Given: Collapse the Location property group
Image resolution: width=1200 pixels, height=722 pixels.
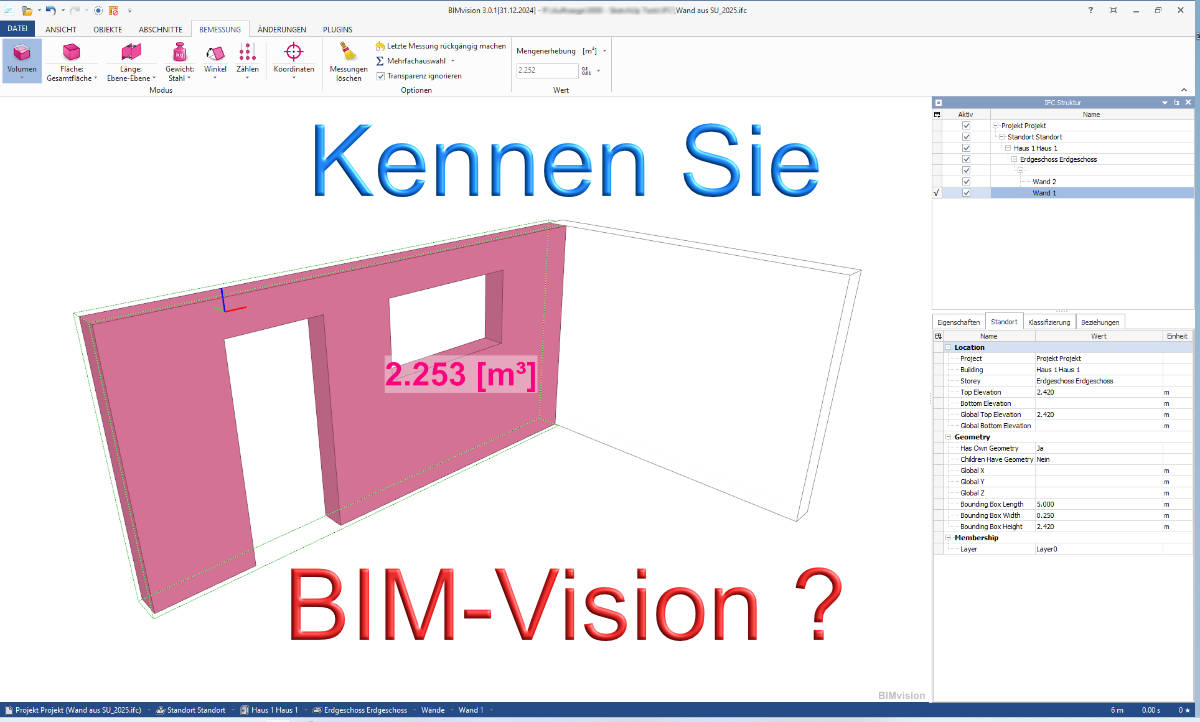Looking at the screenshot, I should point(948,347).
